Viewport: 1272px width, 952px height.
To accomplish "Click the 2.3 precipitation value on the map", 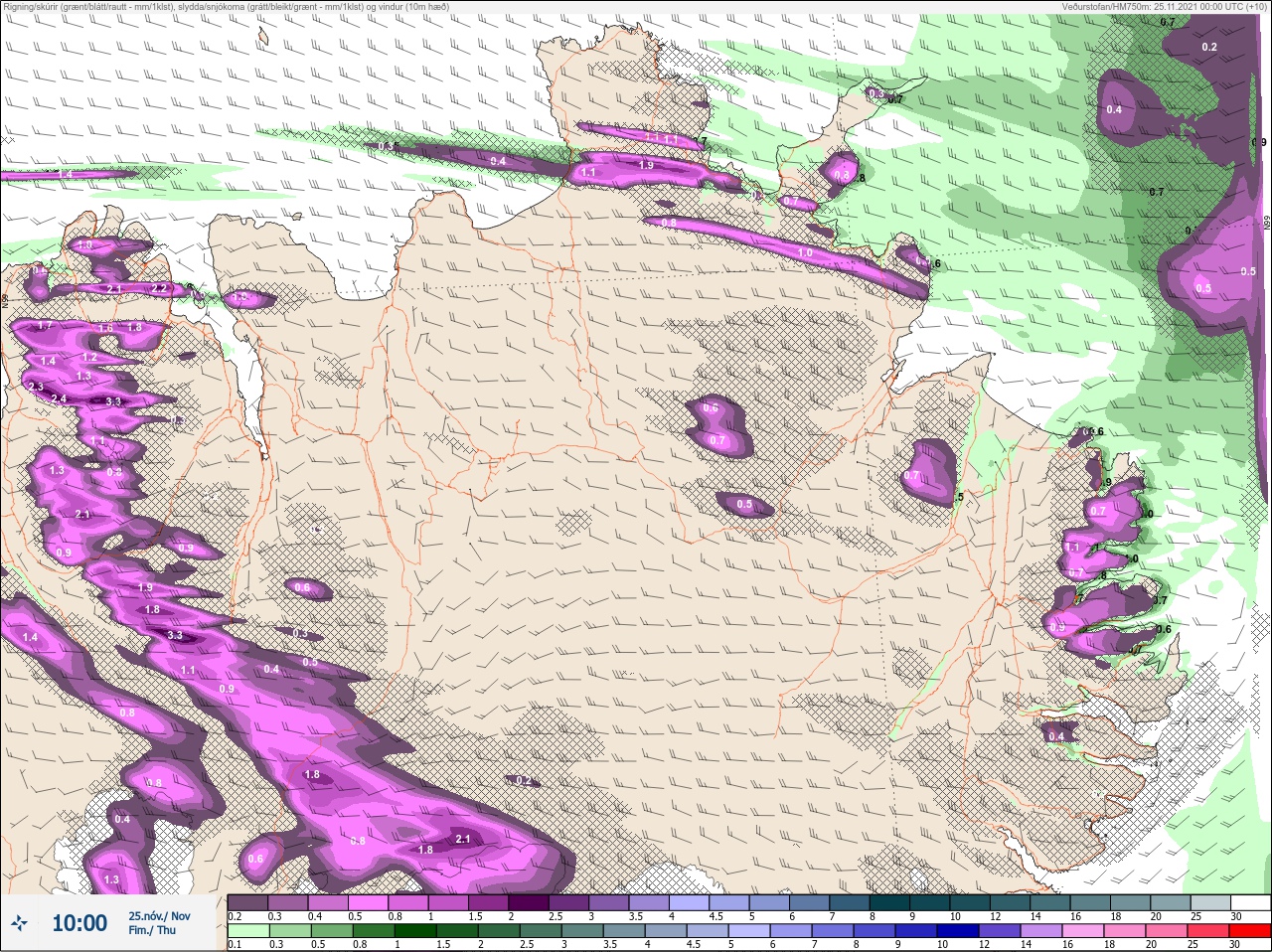I will tap(36, 387).
